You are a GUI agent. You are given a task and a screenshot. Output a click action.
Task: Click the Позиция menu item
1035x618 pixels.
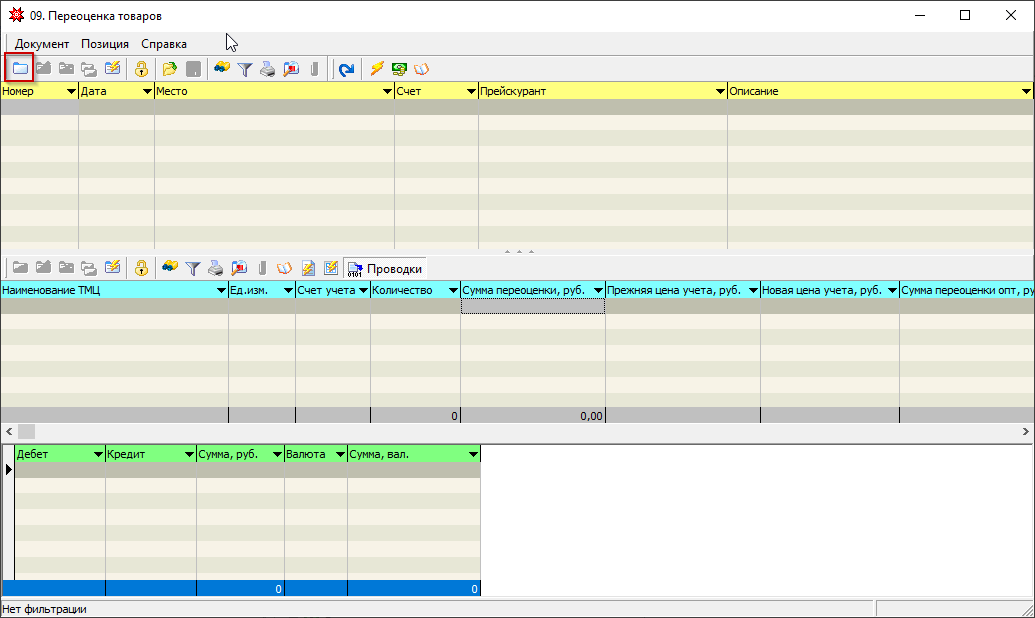coord(105,44)
